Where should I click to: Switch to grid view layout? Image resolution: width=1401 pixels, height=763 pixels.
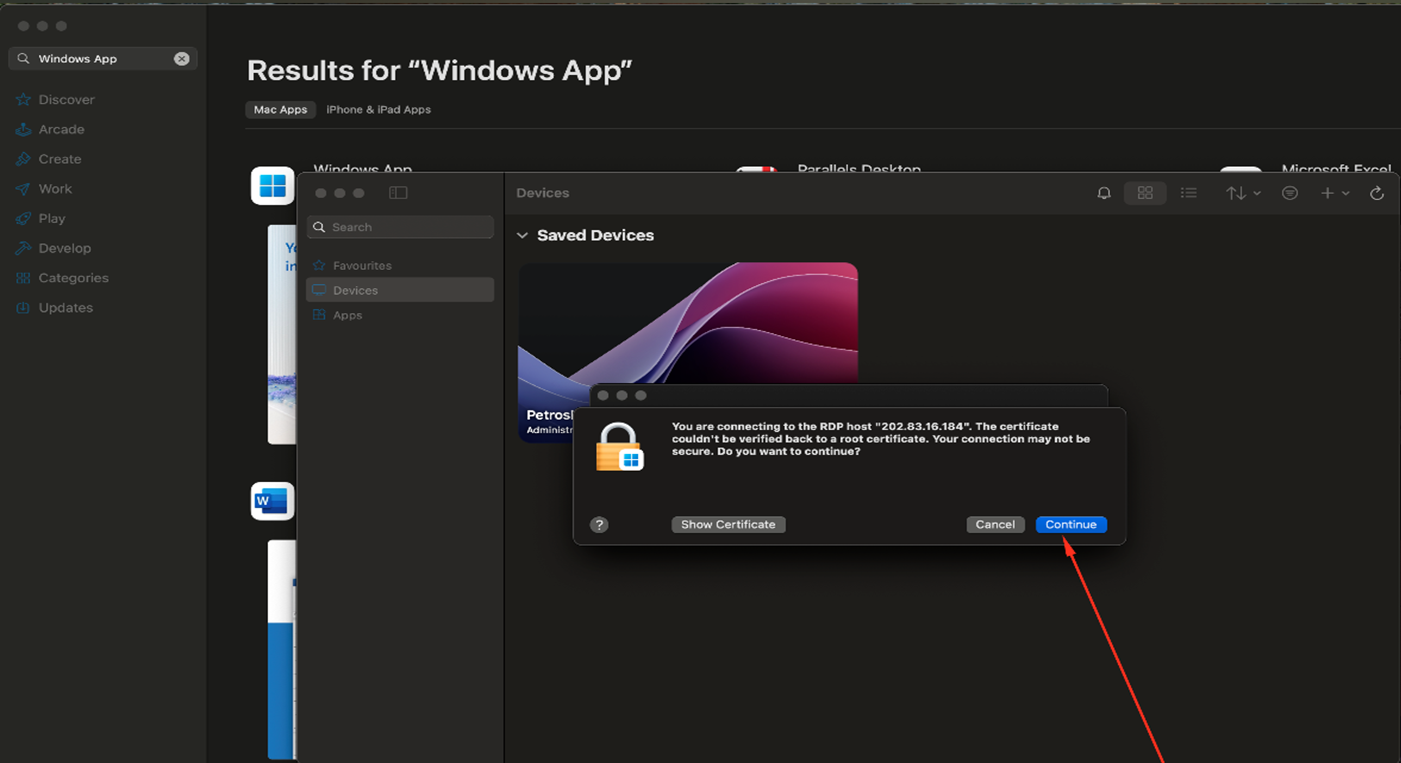coord(1145,193)
